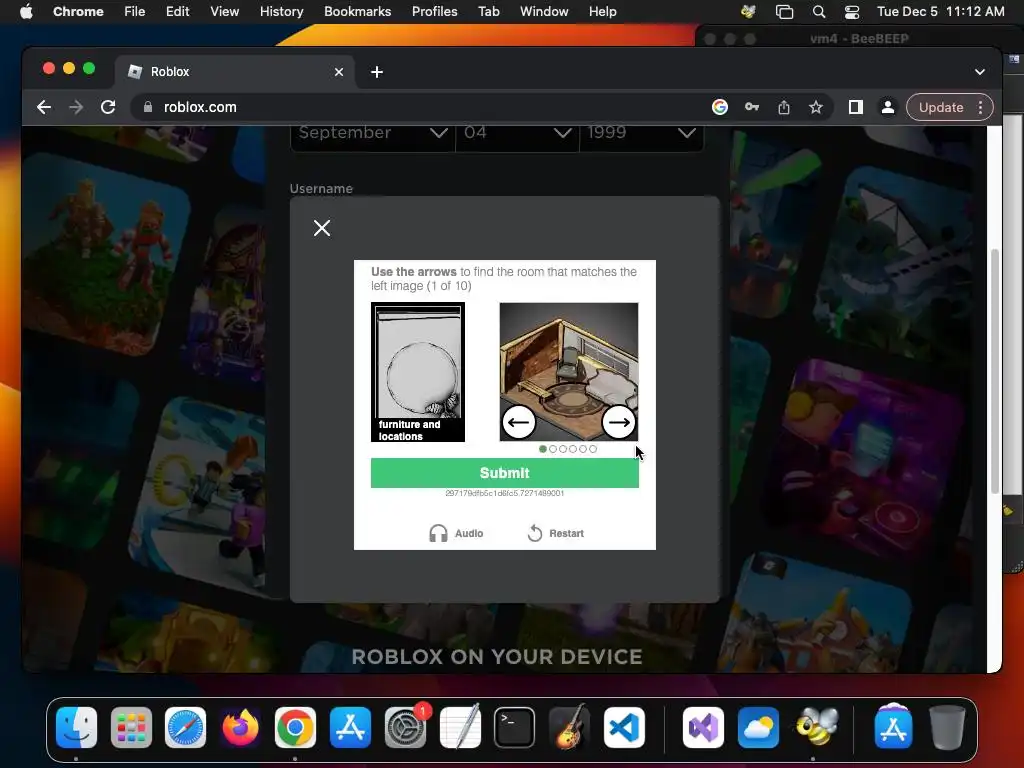Viewport: 1024px width, 768px height.
Task: Click the Stage Manager icon in menu bar
Action: coord(784,11)
